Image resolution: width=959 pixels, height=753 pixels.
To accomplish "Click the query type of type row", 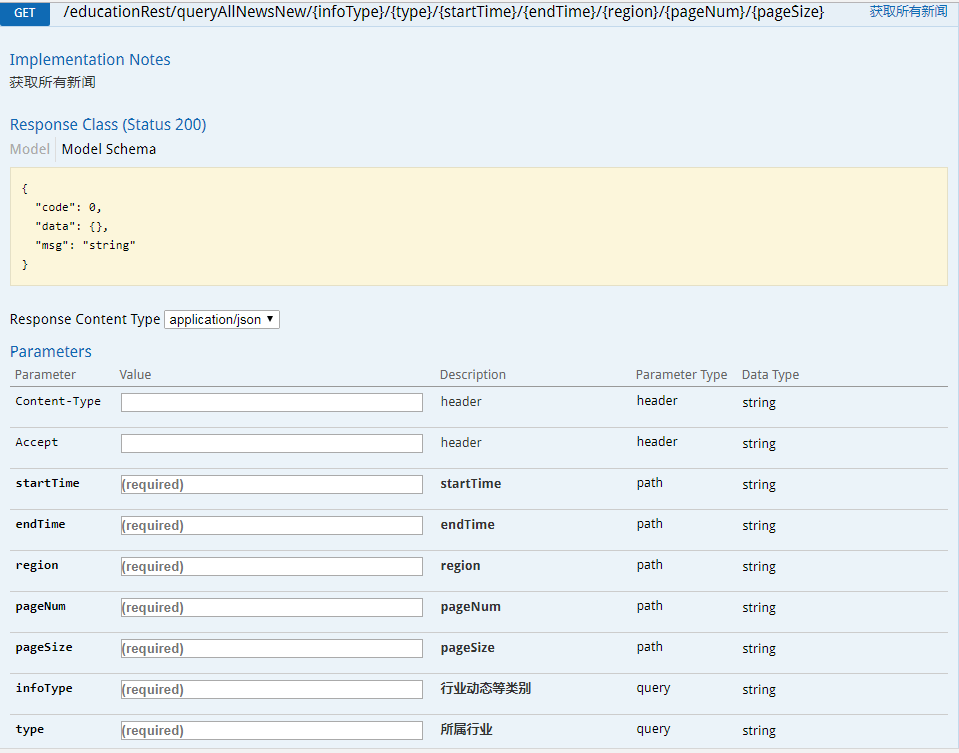I will pos(653,729).
